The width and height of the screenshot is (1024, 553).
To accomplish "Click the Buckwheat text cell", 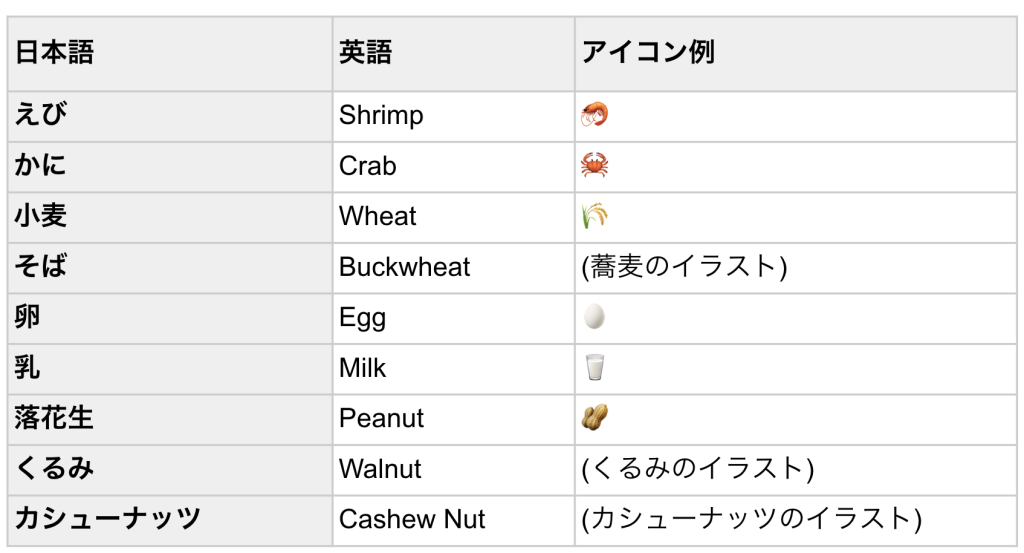I will click(x=453, y=267).
